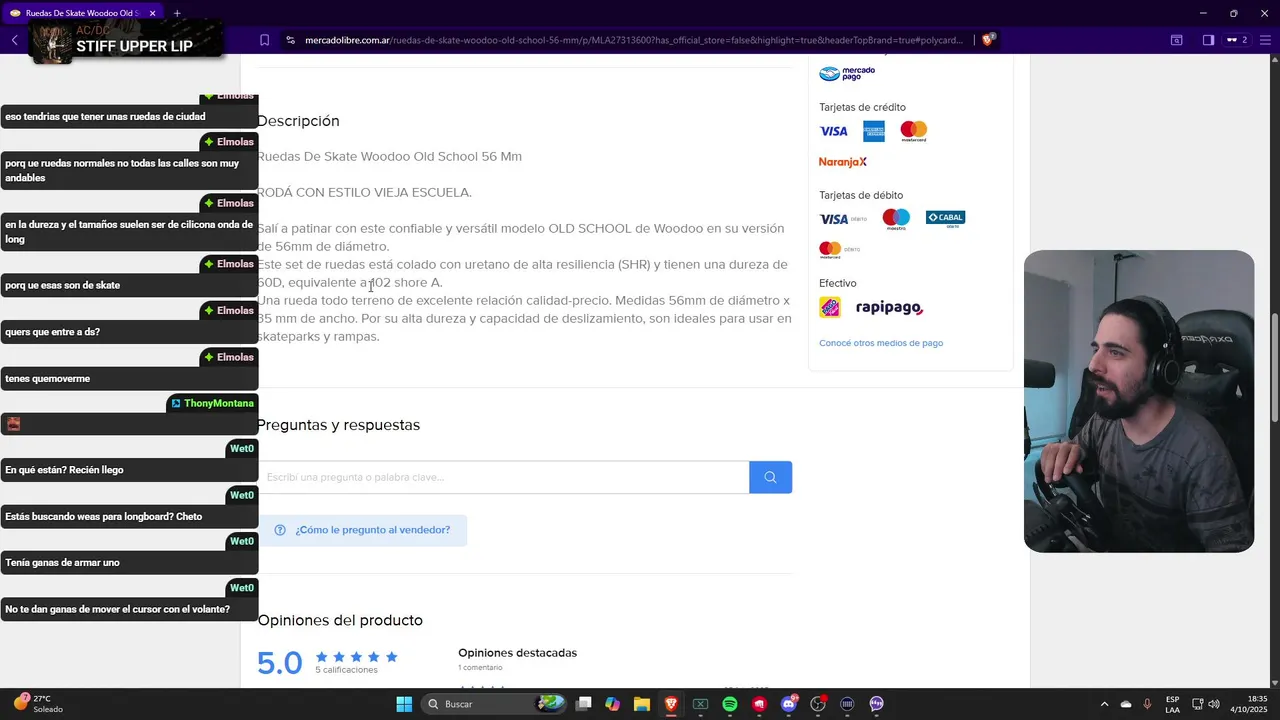
Task: Open the volume speaker tray icon
Action: (1214, 704)
